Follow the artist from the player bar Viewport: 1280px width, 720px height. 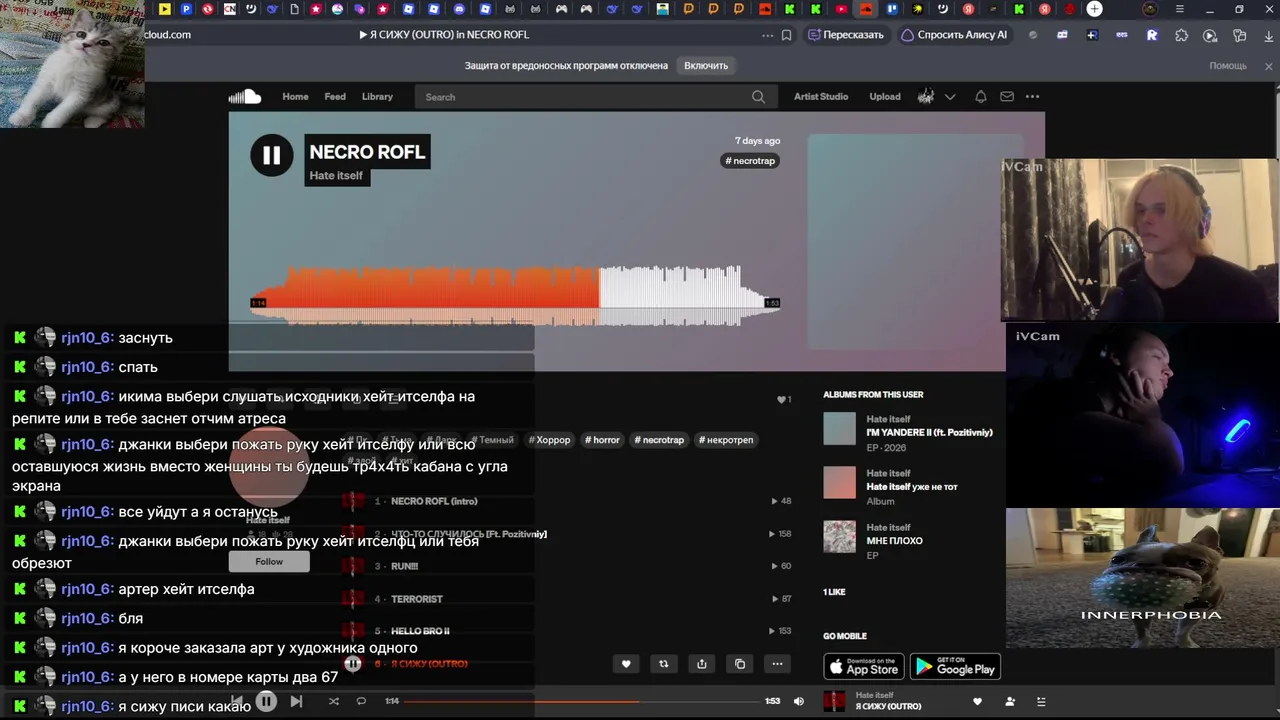tap(1010, 702)
